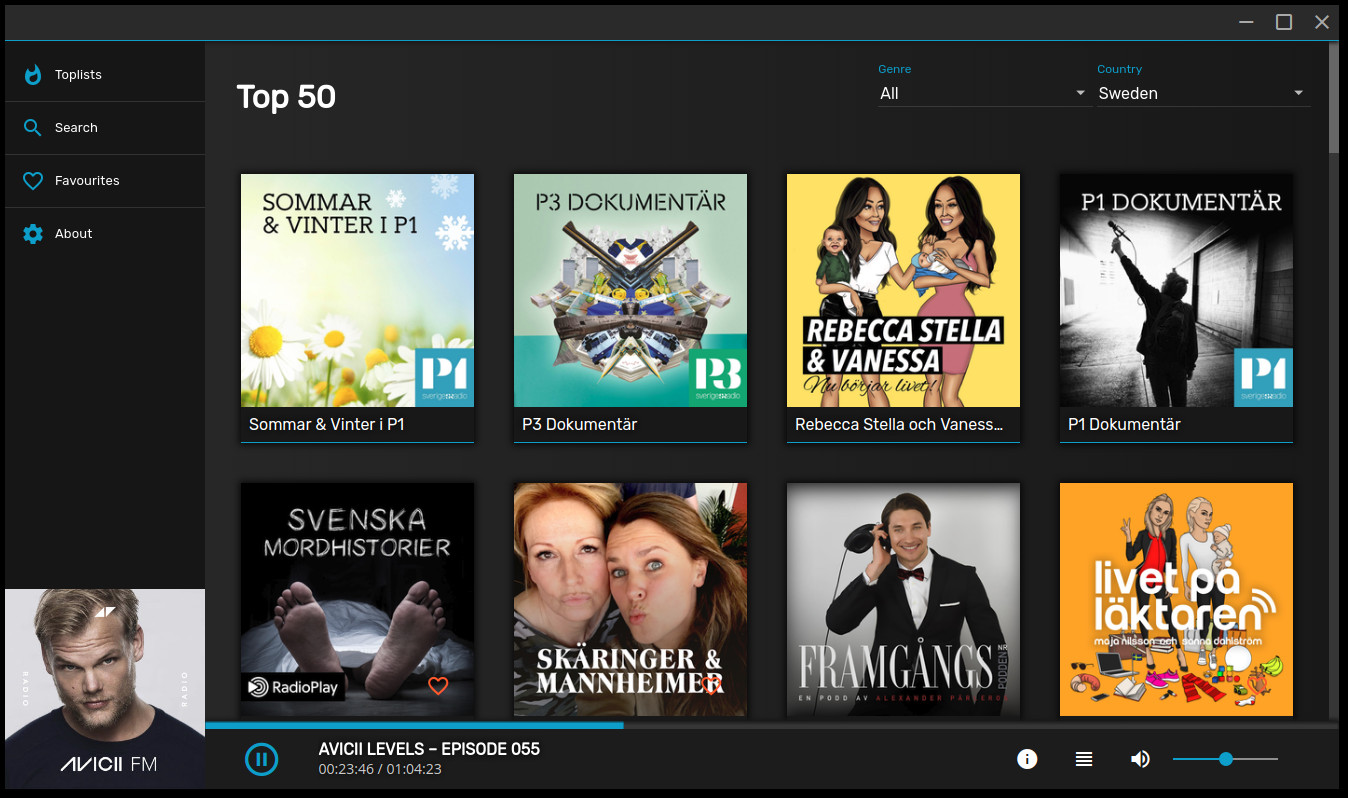Open the playlist queue icon

[x=1084, y=759]
